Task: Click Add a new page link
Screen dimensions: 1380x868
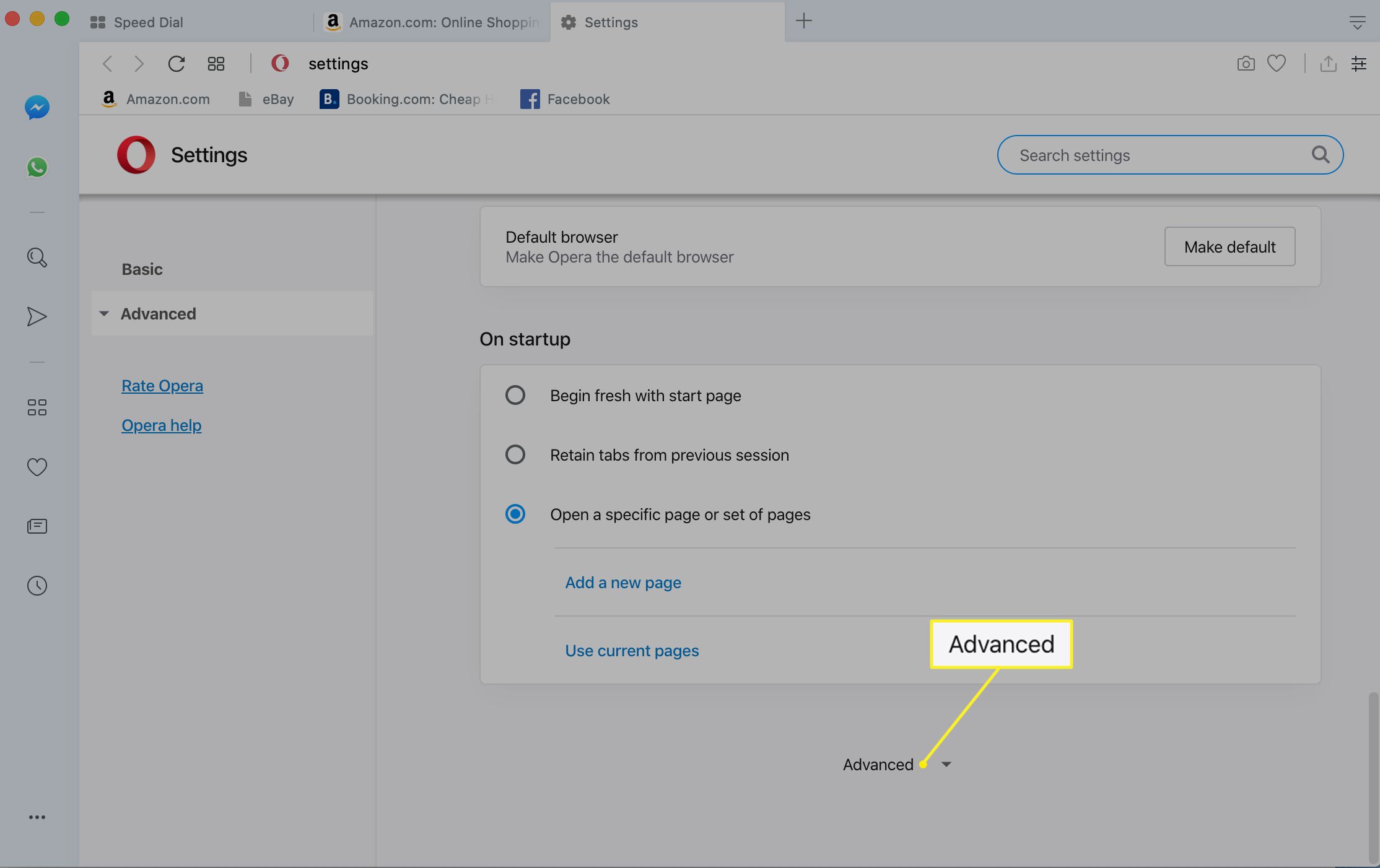Action: click(x=623, y=582)
